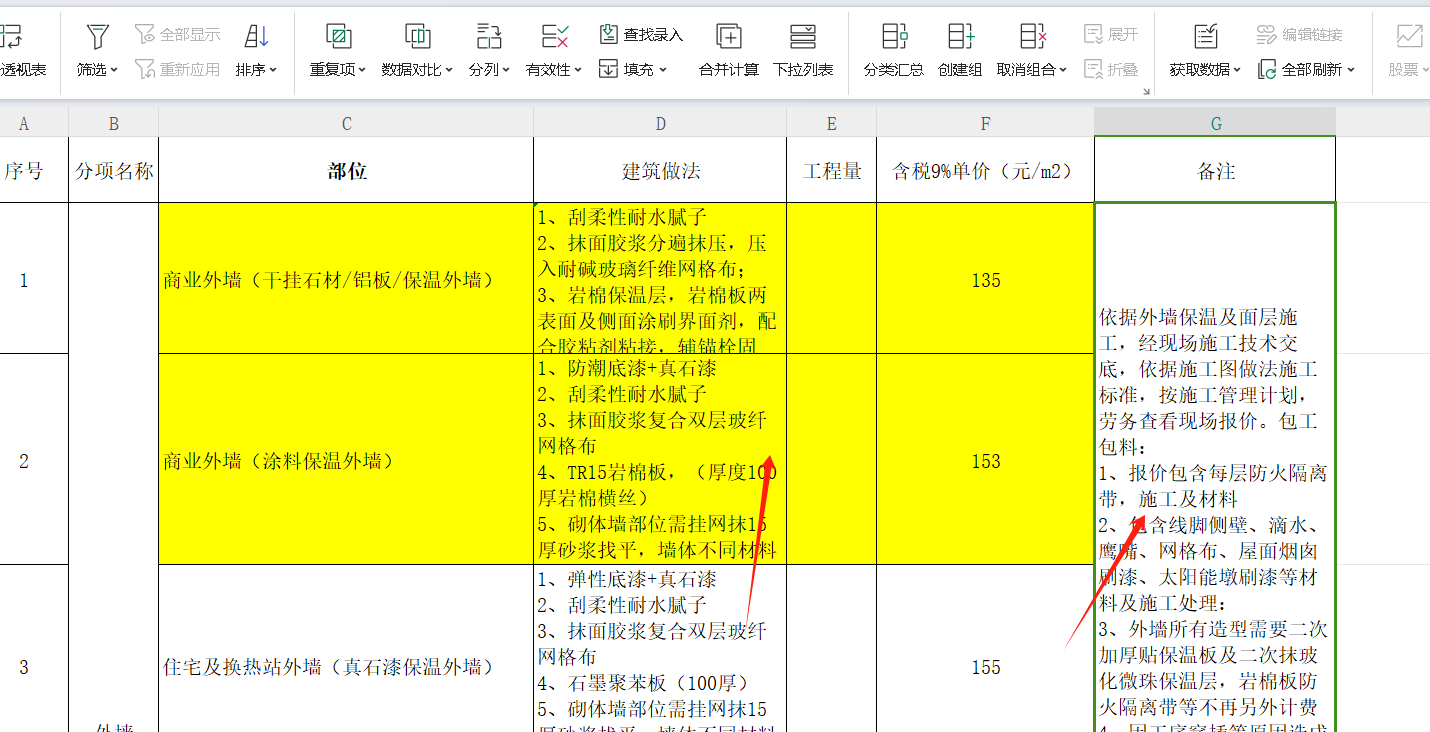1430x732 pixels.
Task: Click the 有效性 data validation icon
Action: tap(554, 36)
